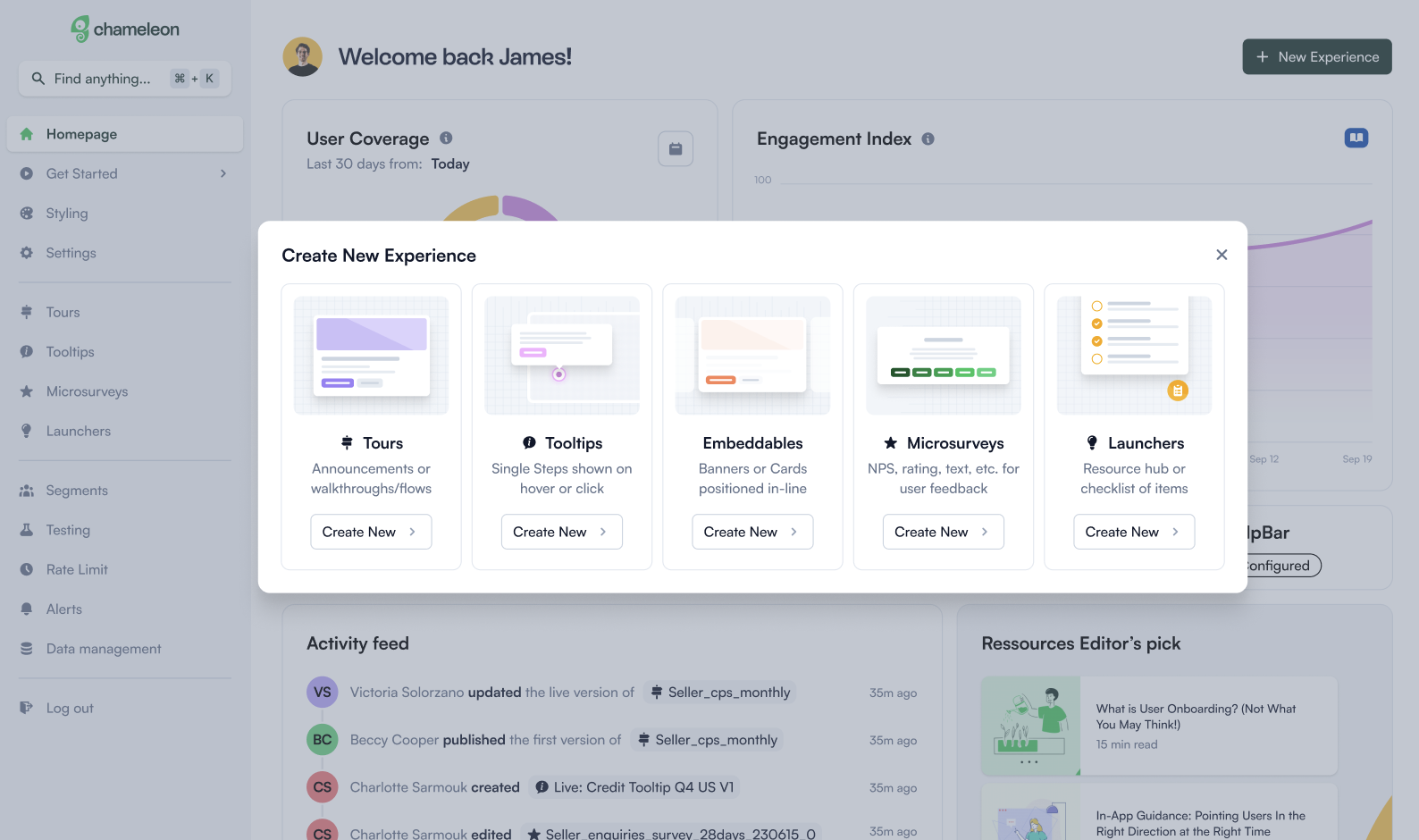Click the Seller_cps_monthly tag in Beccy's row
Image resolution: width=1419 pixels, height=840 pixels.
tap(707, 739)
